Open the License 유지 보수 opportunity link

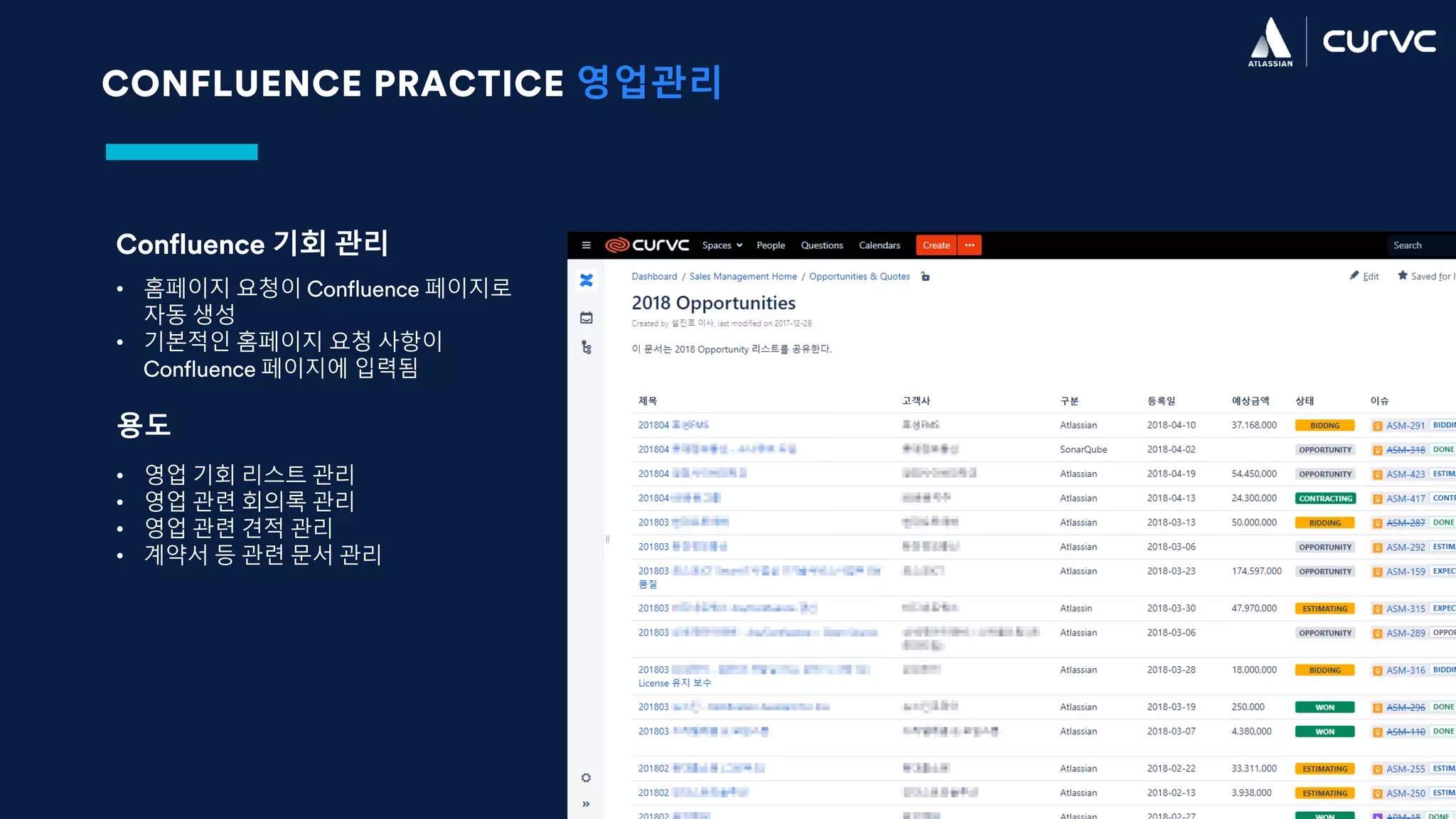pos(675,683)
